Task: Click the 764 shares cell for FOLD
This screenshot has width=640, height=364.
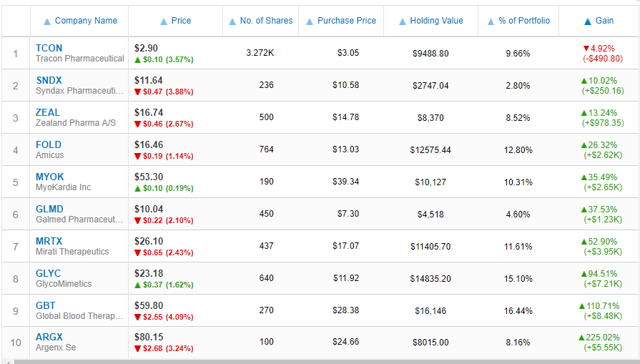Action: 266,150
